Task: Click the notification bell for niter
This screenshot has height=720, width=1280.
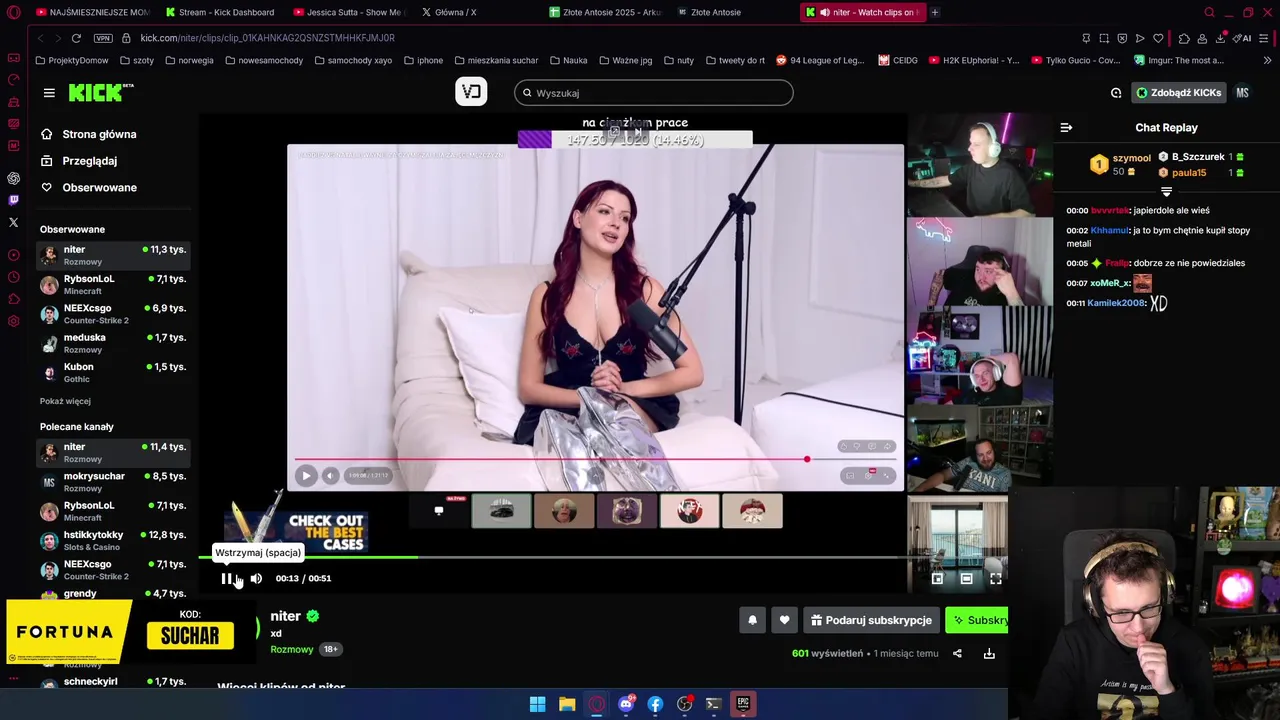Action: [x=753, y=620]
